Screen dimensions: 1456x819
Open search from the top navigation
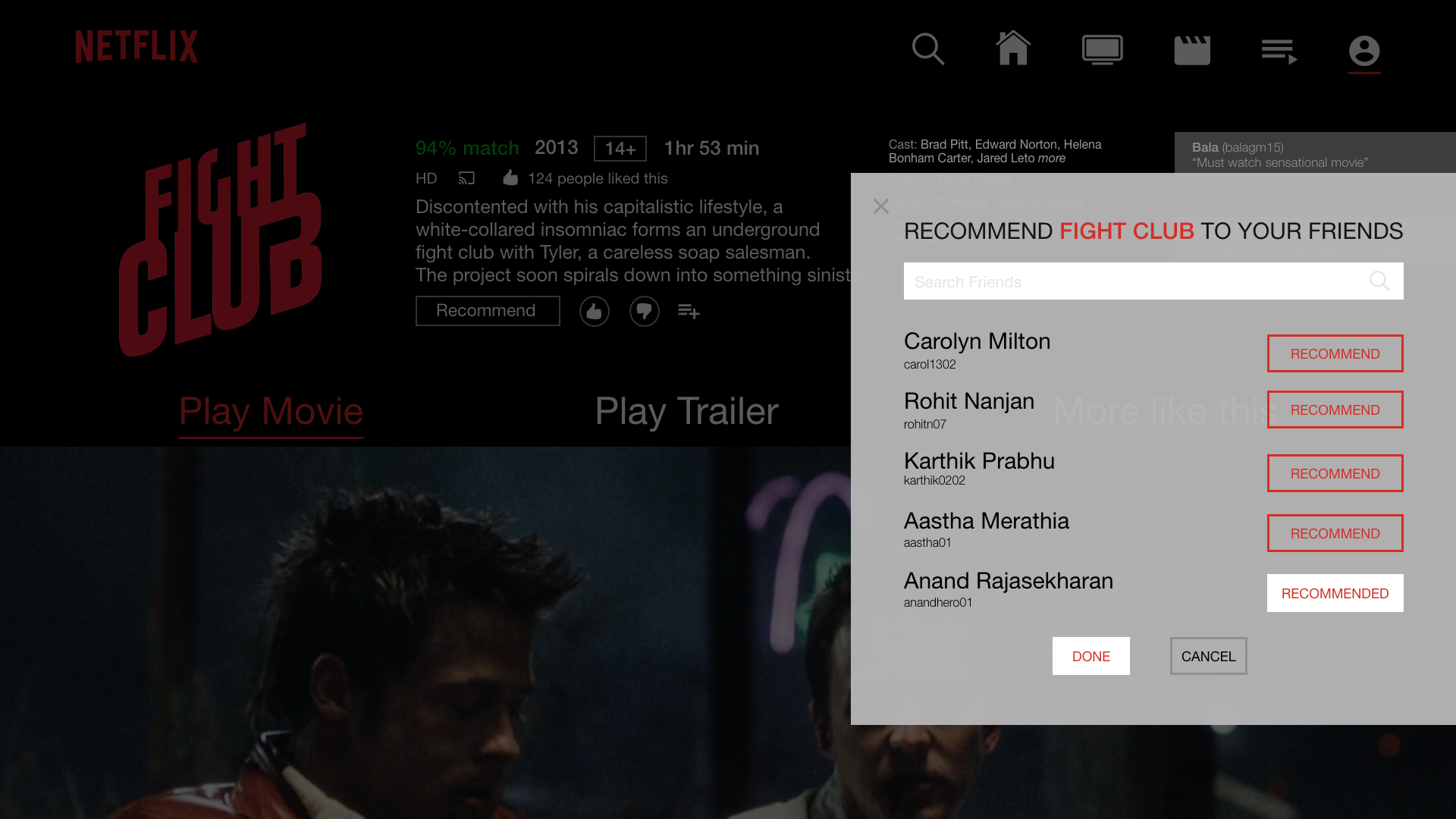pyautogui.click(x=928, y=49)
